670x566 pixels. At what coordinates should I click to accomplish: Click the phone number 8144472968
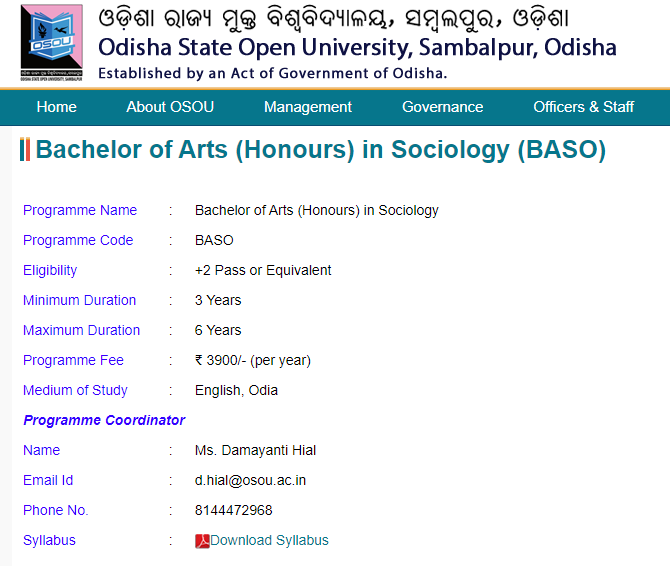click(x=233, y=510)
